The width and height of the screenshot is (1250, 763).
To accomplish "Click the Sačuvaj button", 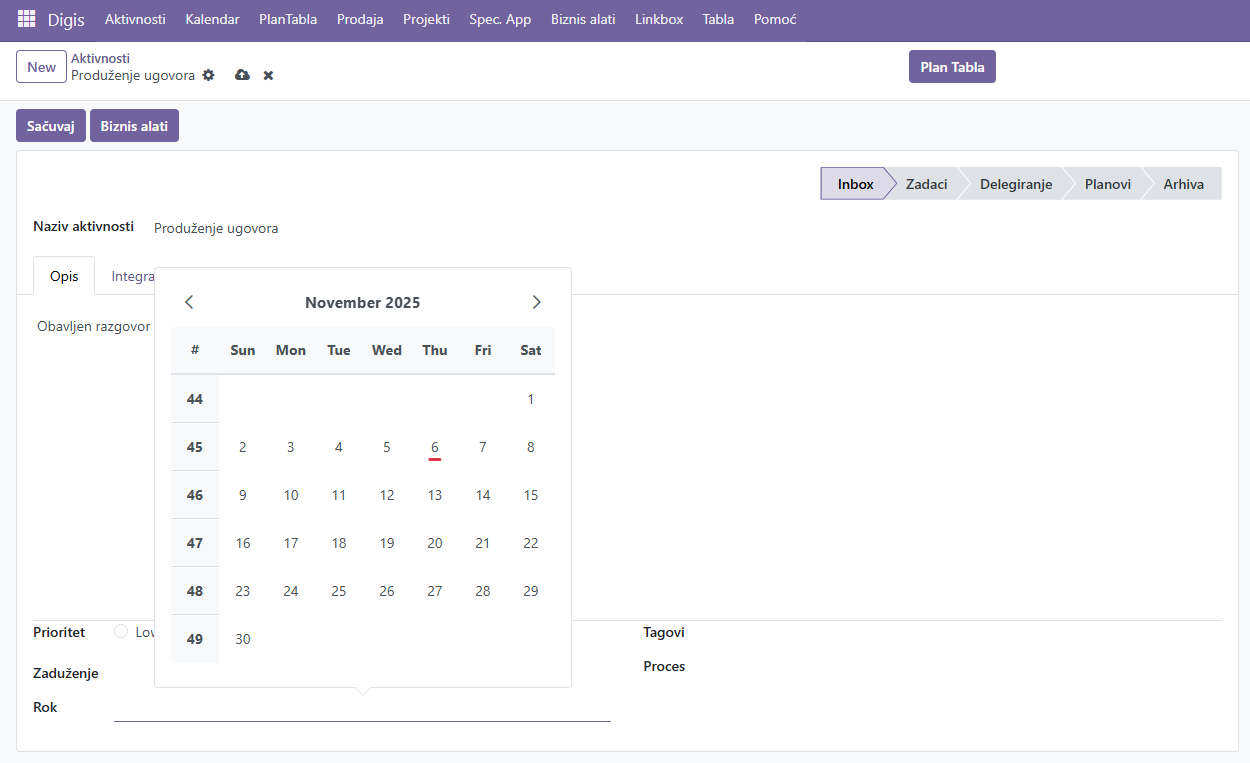I will click(51, 126).
